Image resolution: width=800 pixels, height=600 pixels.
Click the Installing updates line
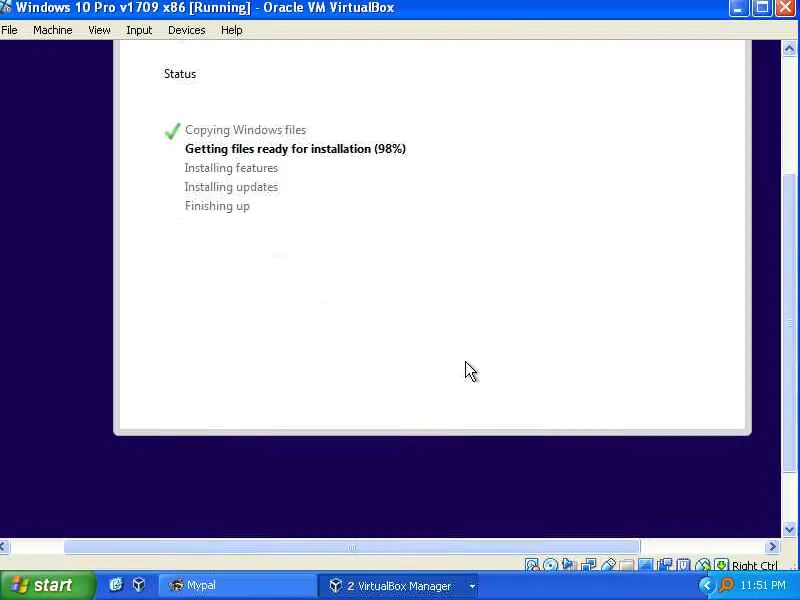click(231, 187)
